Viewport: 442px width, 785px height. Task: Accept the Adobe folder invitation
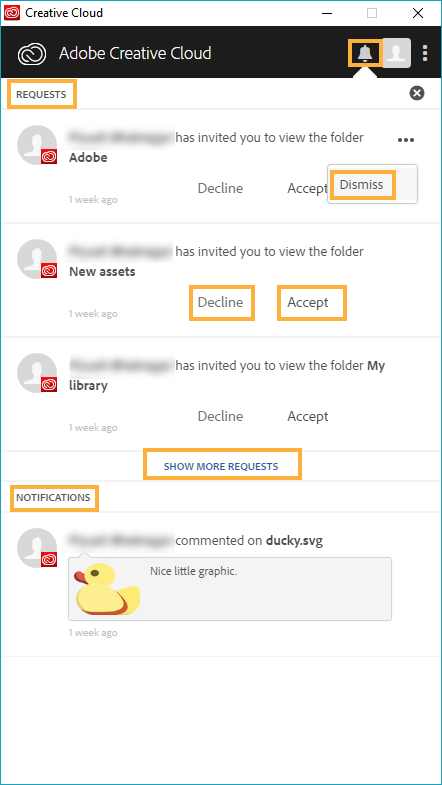(x=307, y=188)
